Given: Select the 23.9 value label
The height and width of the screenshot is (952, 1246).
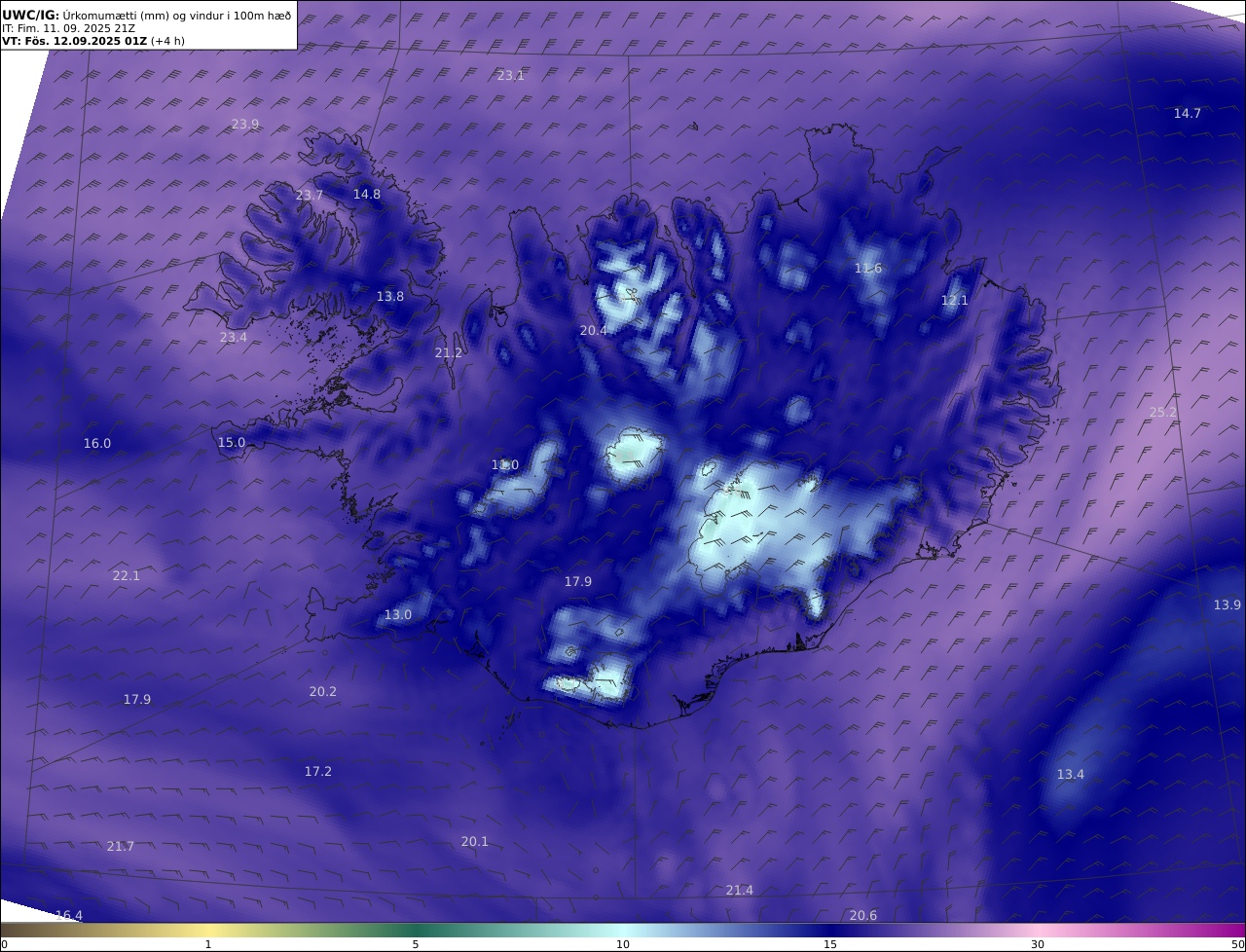Looking at the screenshot, I should [x=245, y=124].
